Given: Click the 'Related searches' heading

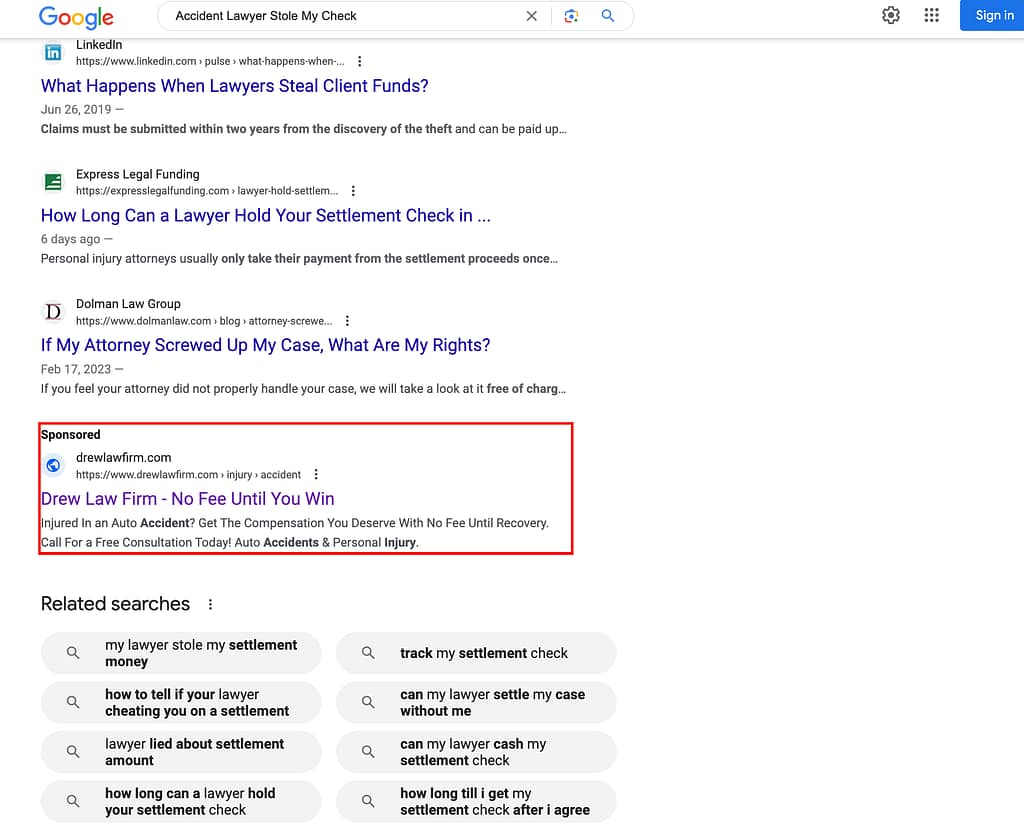Looking at the screenshot, I should click(115, 604).
